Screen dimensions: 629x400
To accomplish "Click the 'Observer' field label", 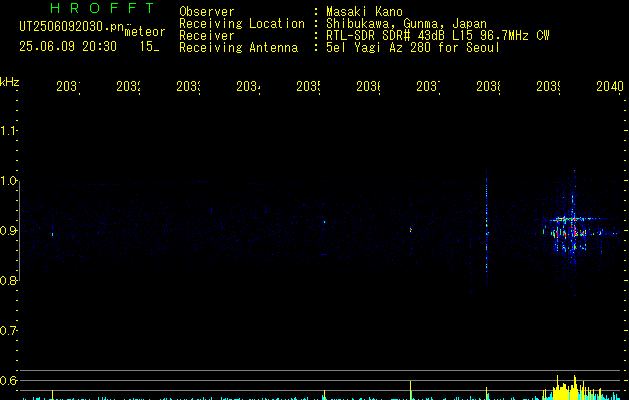I will (x=207, y=11).
